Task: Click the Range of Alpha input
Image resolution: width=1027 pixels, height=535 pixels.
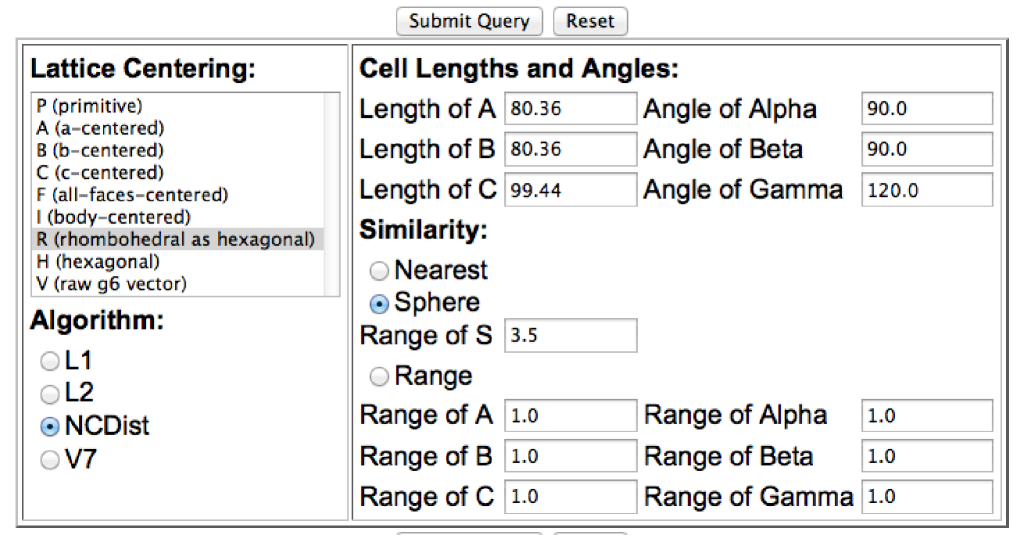Action: tap(926, 415)
